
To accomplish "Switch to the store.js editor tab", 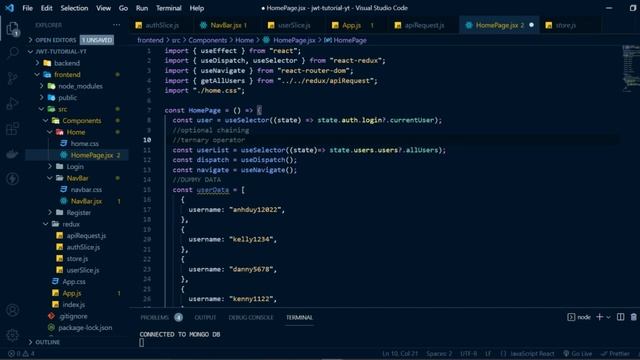I will tap(566, 25).
